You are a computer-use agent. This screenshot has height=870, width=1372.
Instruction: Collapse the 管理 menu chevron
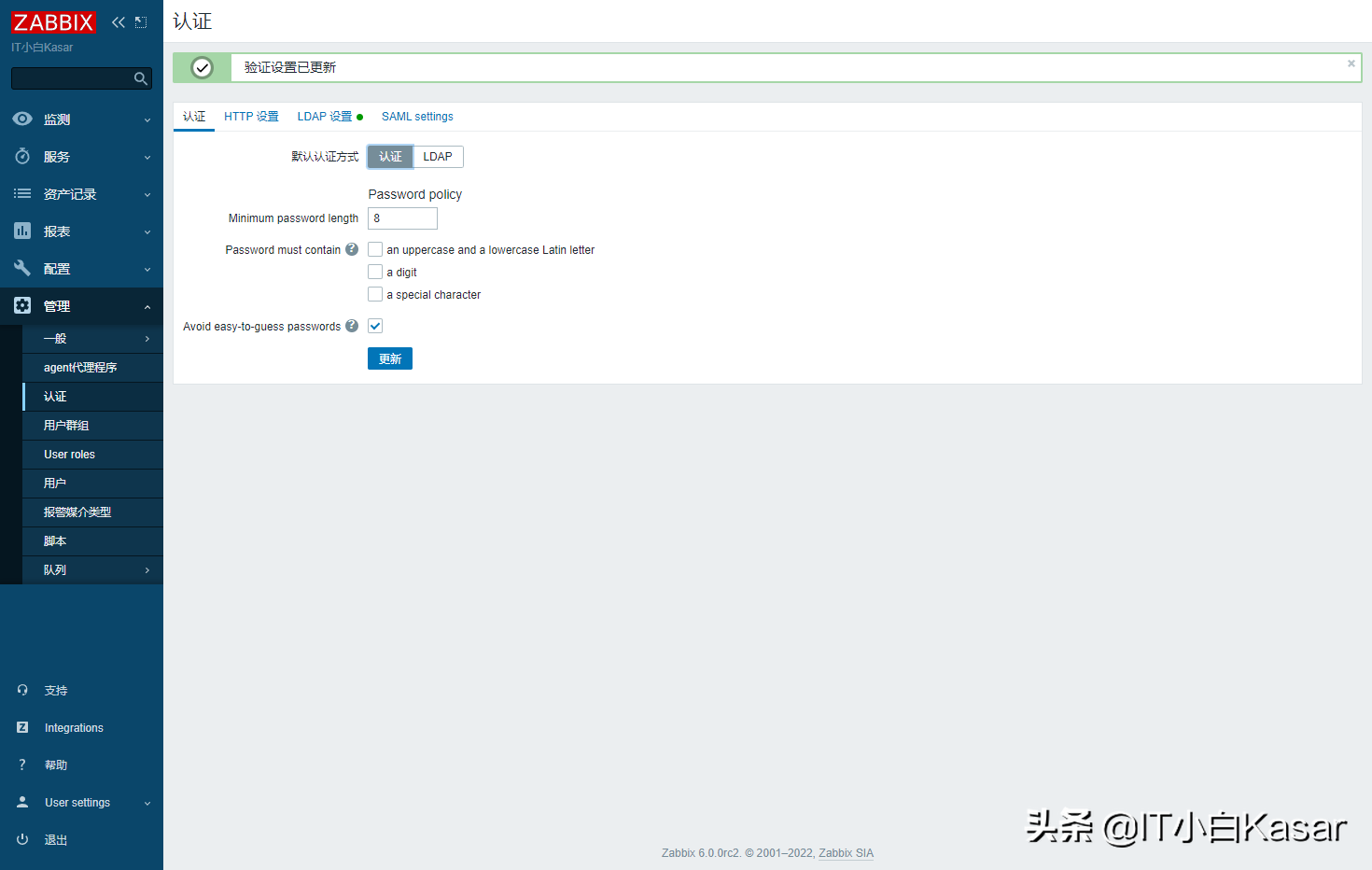pyautogui.click(x=147, y=306)
